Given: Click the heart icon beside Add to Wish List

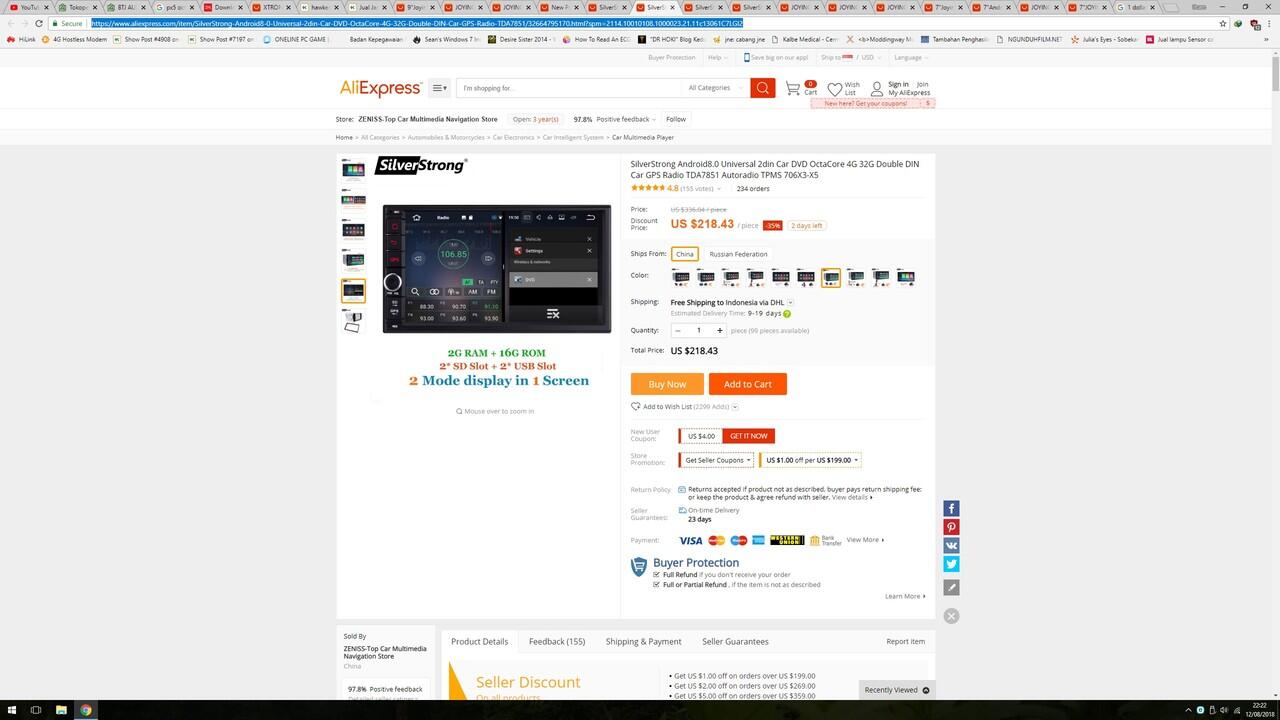Looking at the screenshot, I should tap(635, 407).
